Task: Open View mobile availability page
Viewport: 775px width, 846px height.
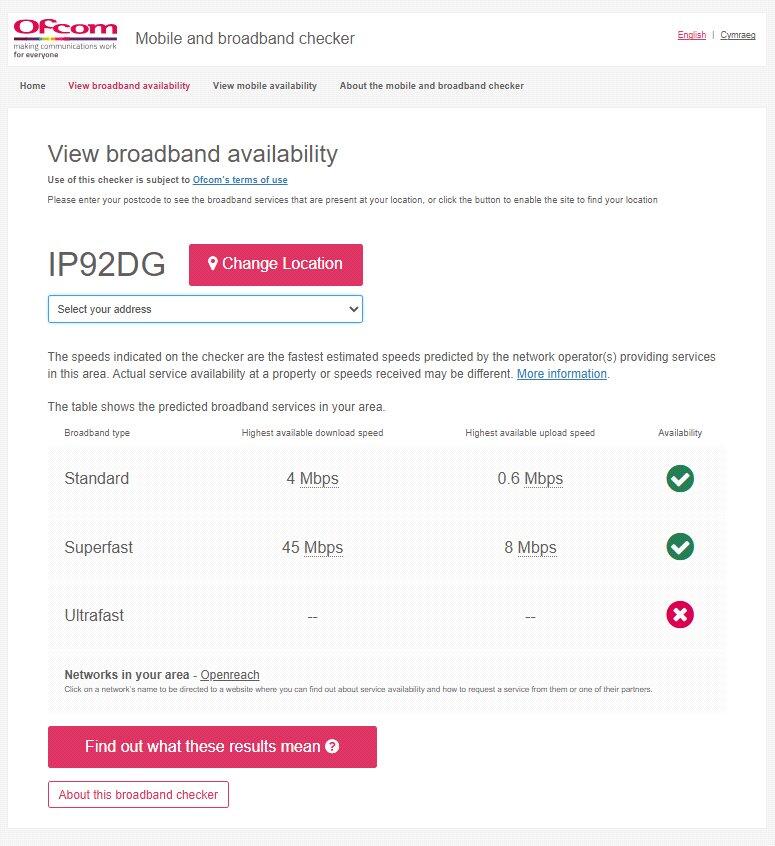Action: coord(265,86)
